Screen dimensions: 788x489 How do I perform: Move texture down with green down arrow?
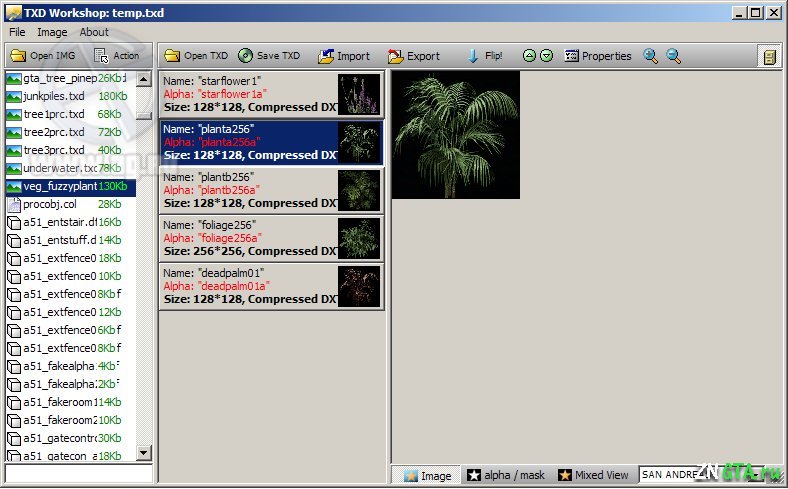pyautogui.click(x=547, y=56)
